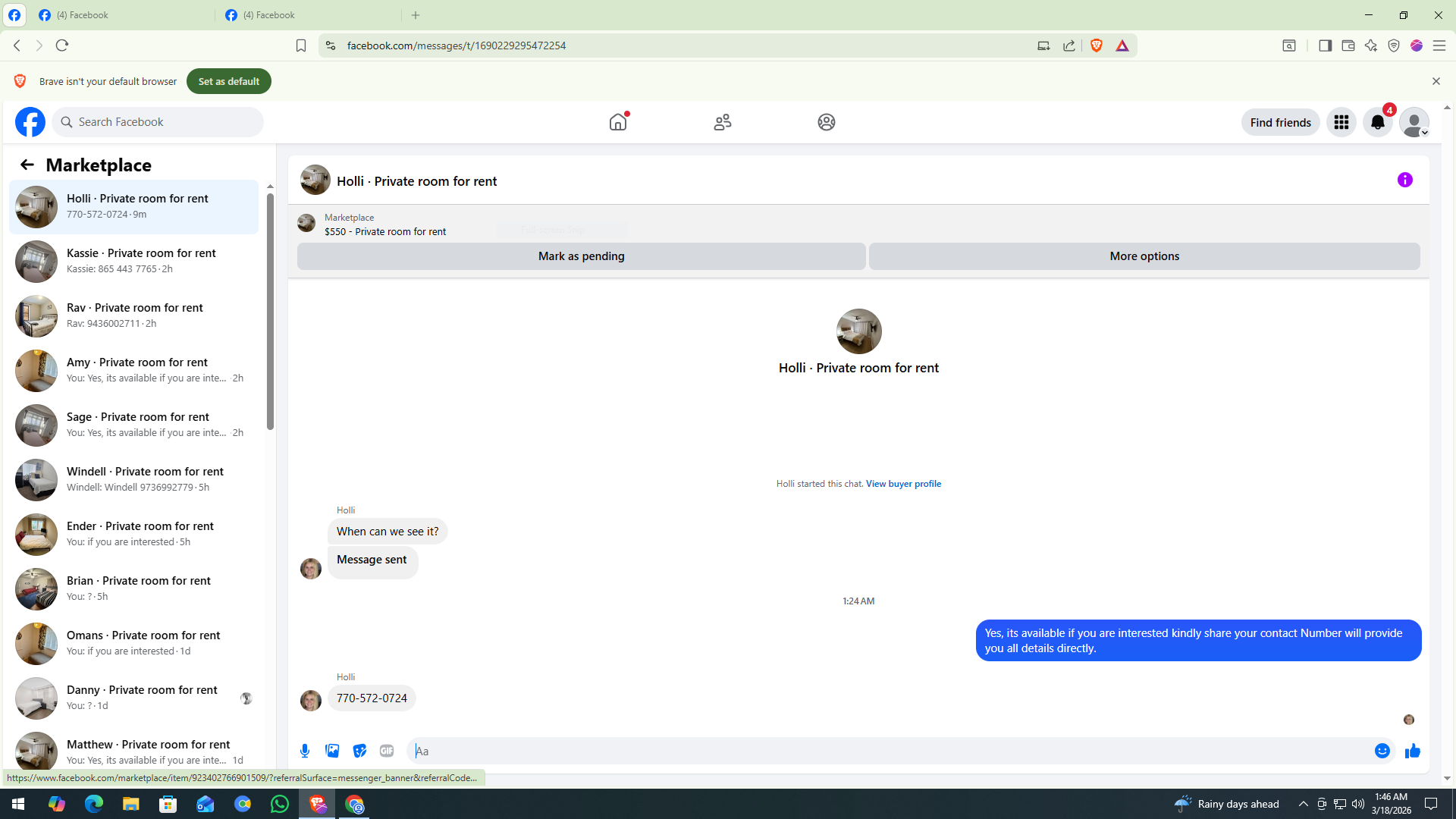
Task: Choose a GIF in the composer
Action: (387, 751)
